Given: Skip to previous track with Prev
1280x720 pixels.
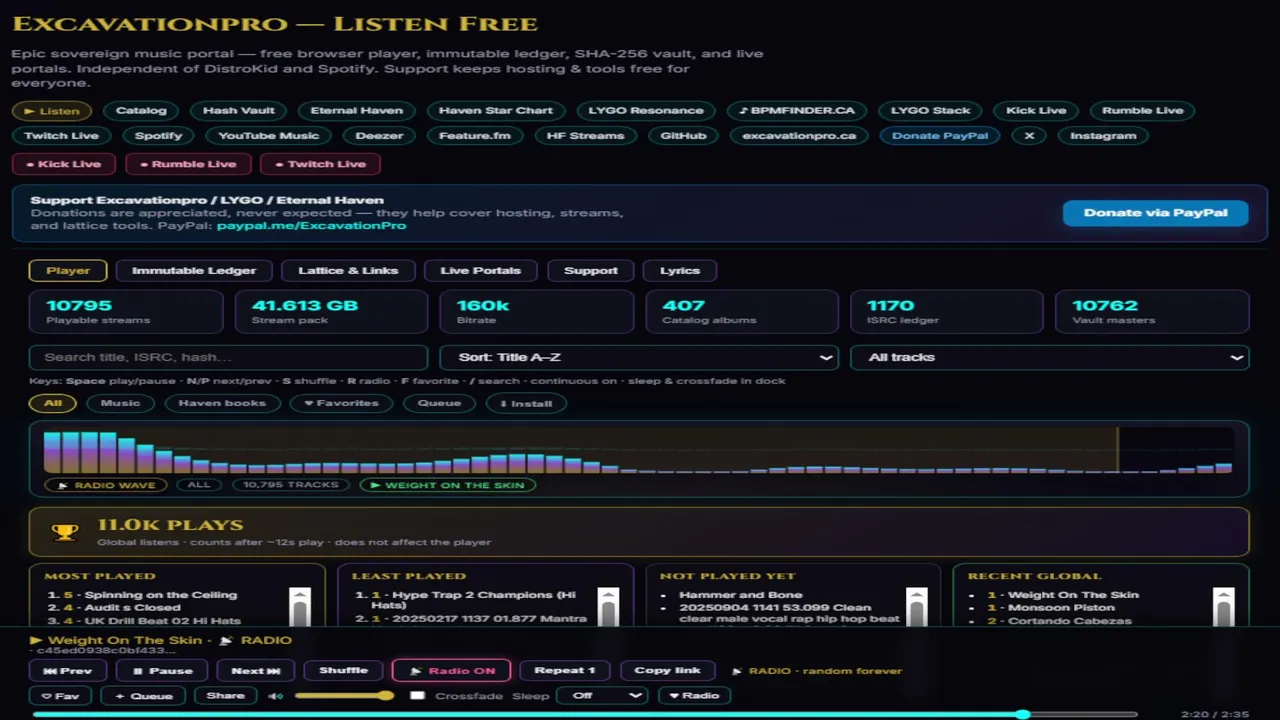Looking at the screenshot, I should pos(68,671).
